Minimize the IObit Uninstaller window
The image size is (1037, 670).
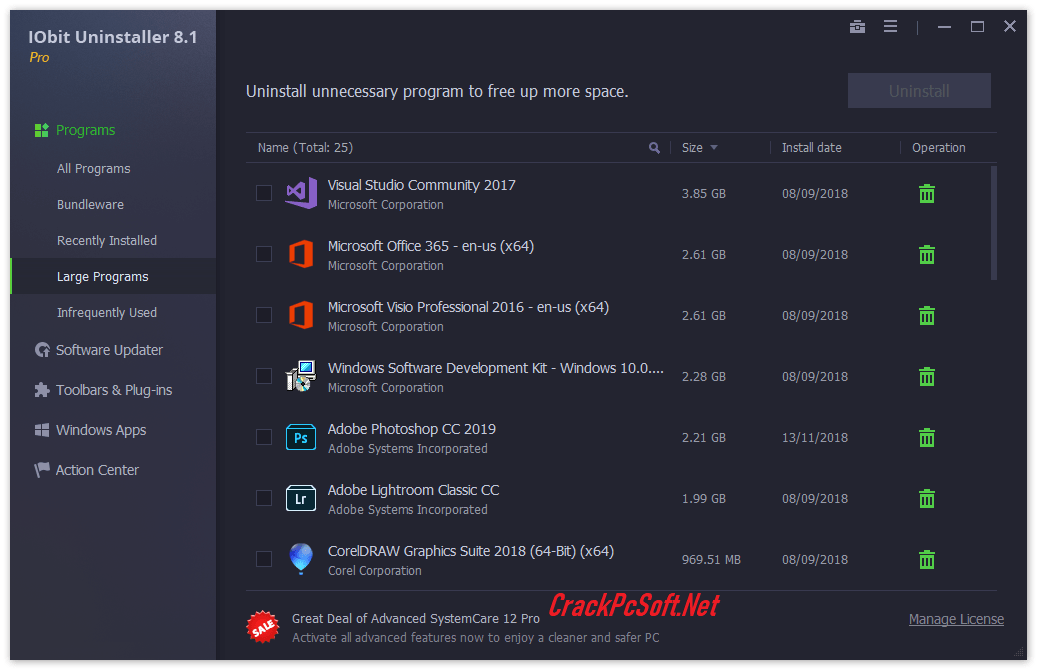(x=944, y=27)
